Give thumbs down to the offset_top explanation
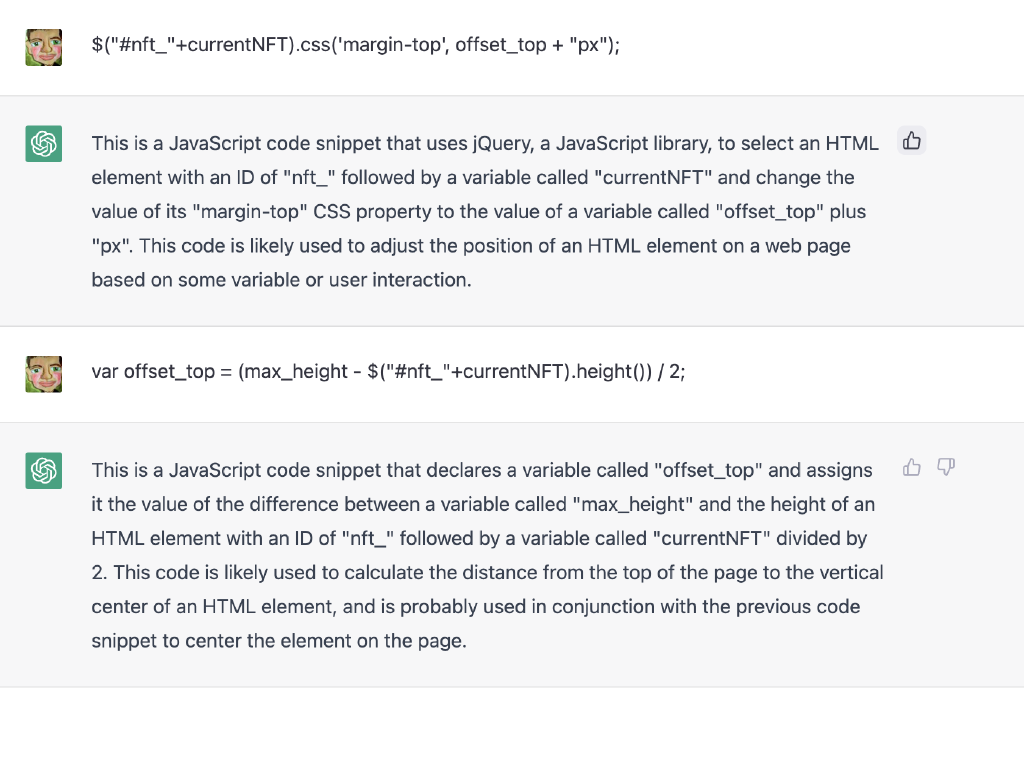This screenshot has width=1024, height=773. coord(946,467)
